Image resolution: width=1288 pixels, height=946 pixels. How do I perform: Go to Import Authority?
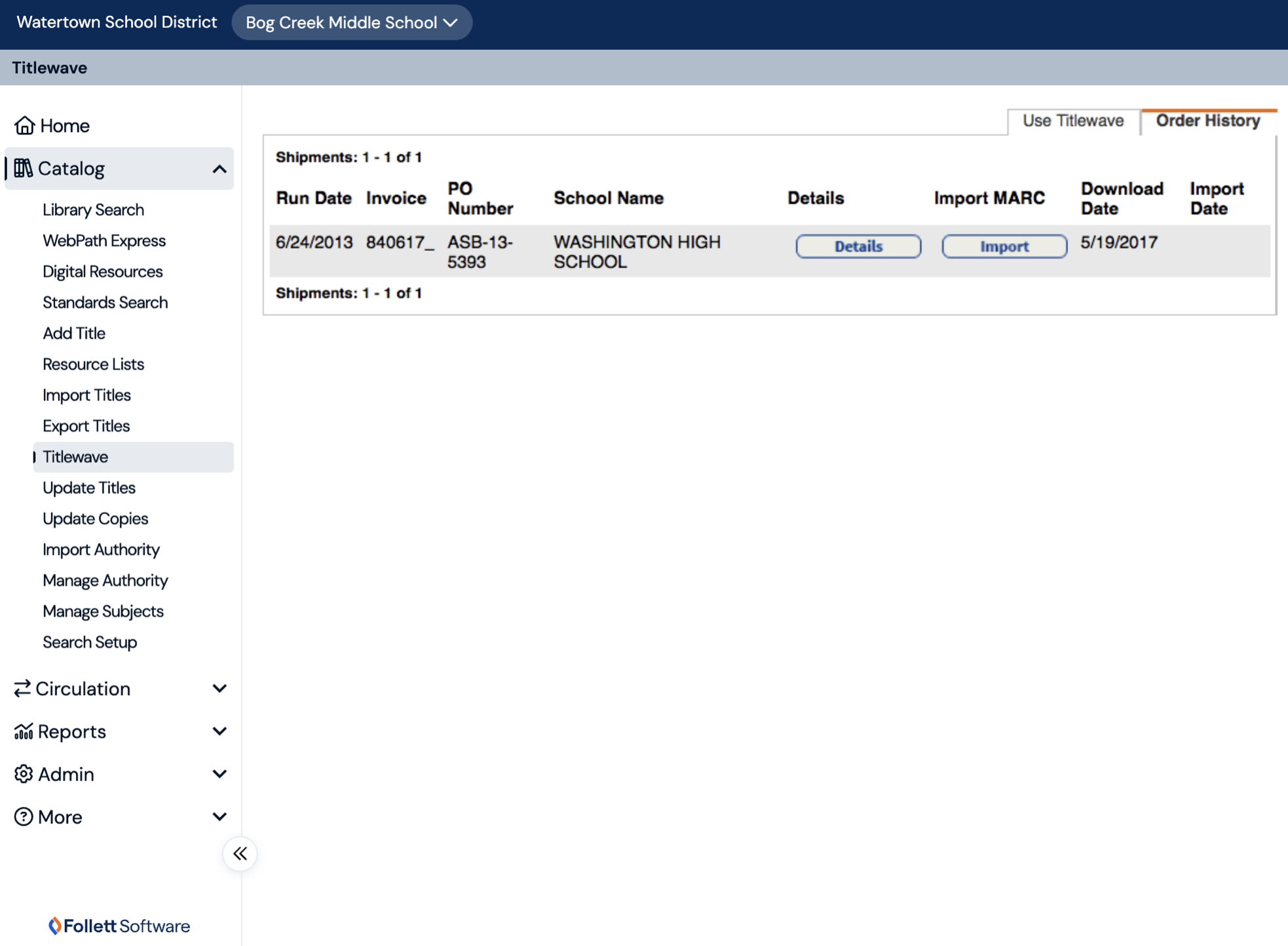[x=101, y=549]
